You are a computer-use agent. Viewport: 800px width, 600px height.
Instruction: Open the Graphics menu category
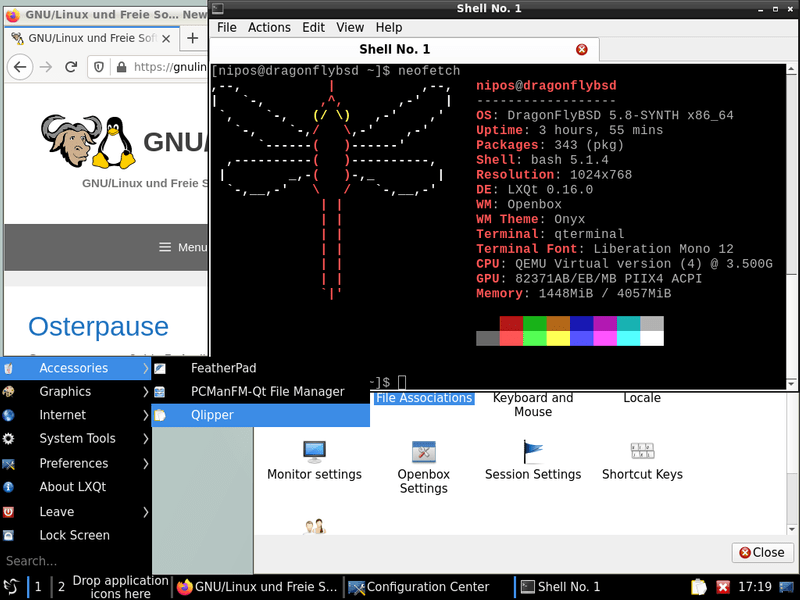point(76,391)
